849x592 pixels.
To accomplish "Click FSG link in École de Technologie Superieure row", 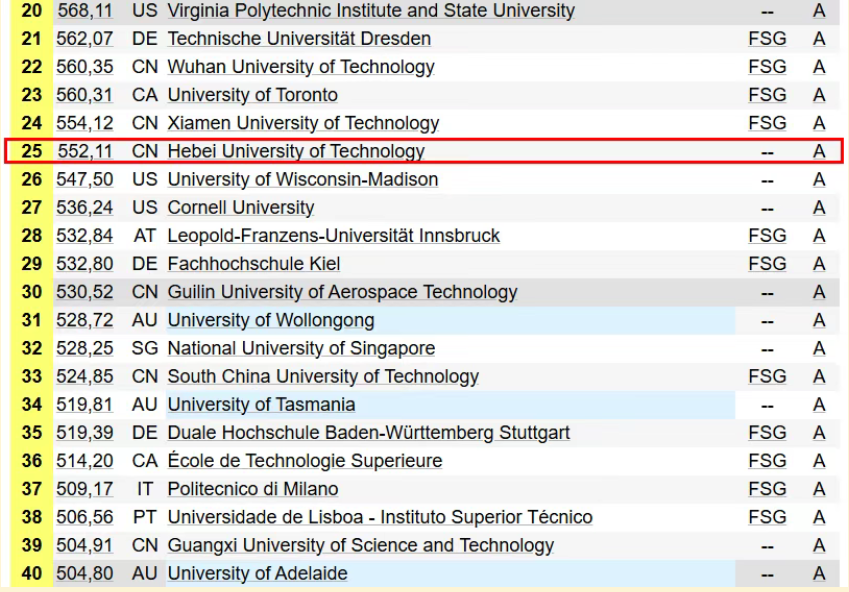I will tap(767, 461).
